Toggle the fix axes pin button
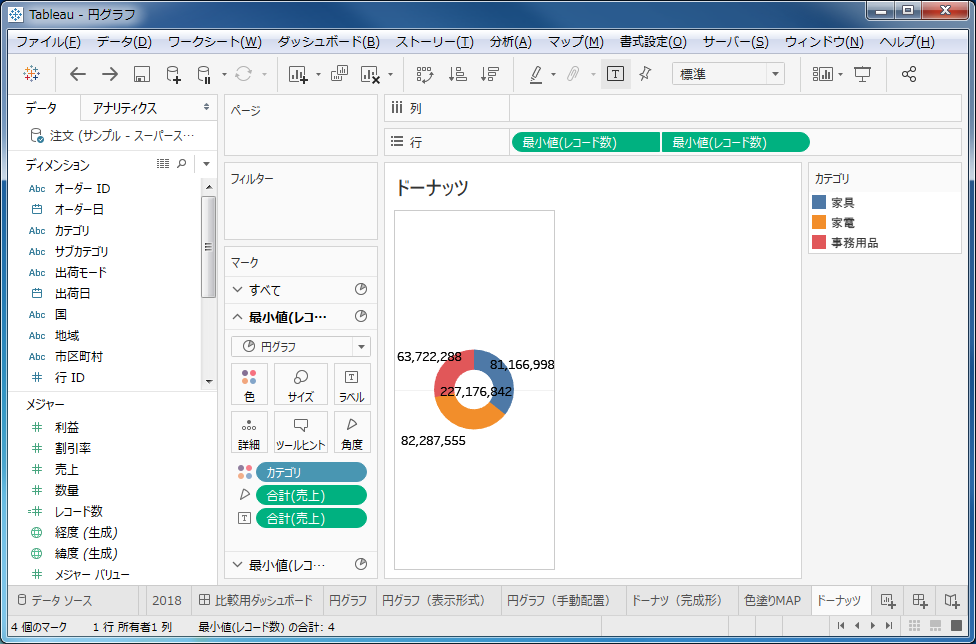 point(645,74)
